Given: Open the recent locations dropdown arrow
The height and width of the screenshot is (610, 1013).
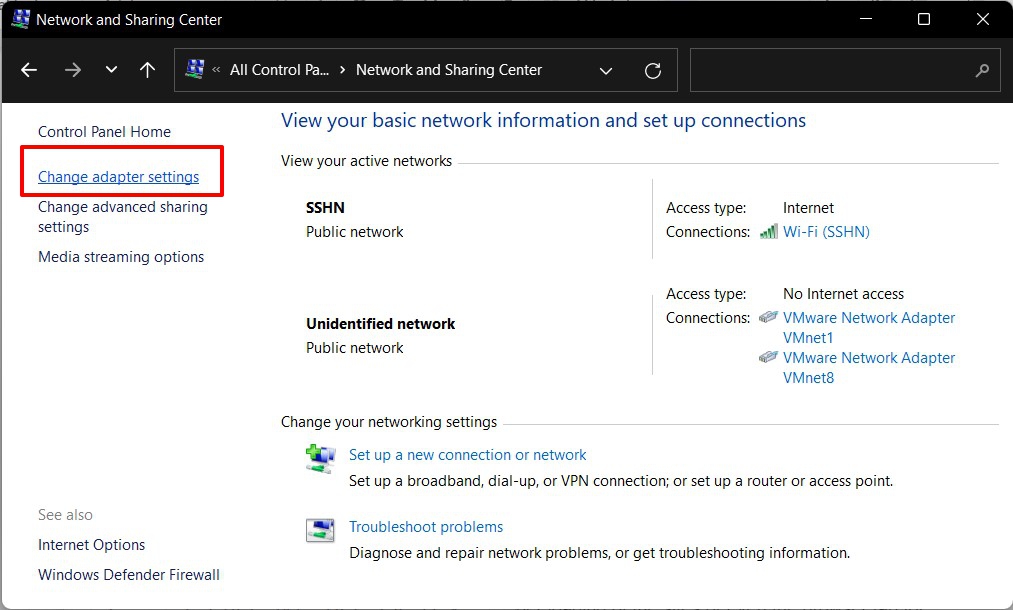Looking at the screenshot, I should tap(111, 70).
